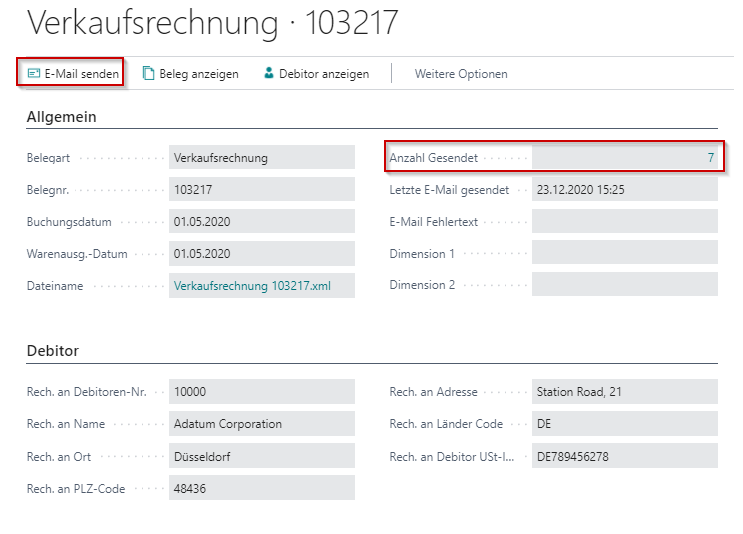Select the Belegnr. field showing 103217
Screen dimensions: 743x534
coord(262,189)
